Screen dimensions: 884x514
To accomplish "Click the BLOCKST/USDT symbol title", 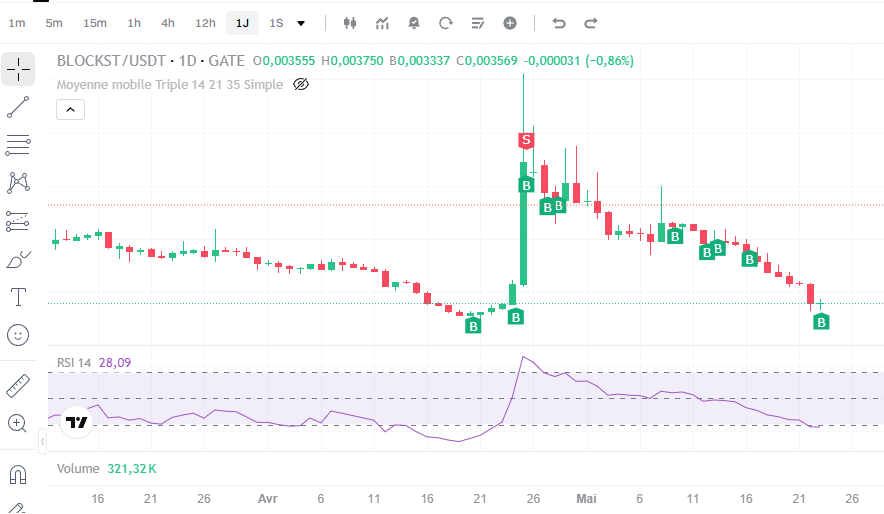I will (x=111, y=61).
